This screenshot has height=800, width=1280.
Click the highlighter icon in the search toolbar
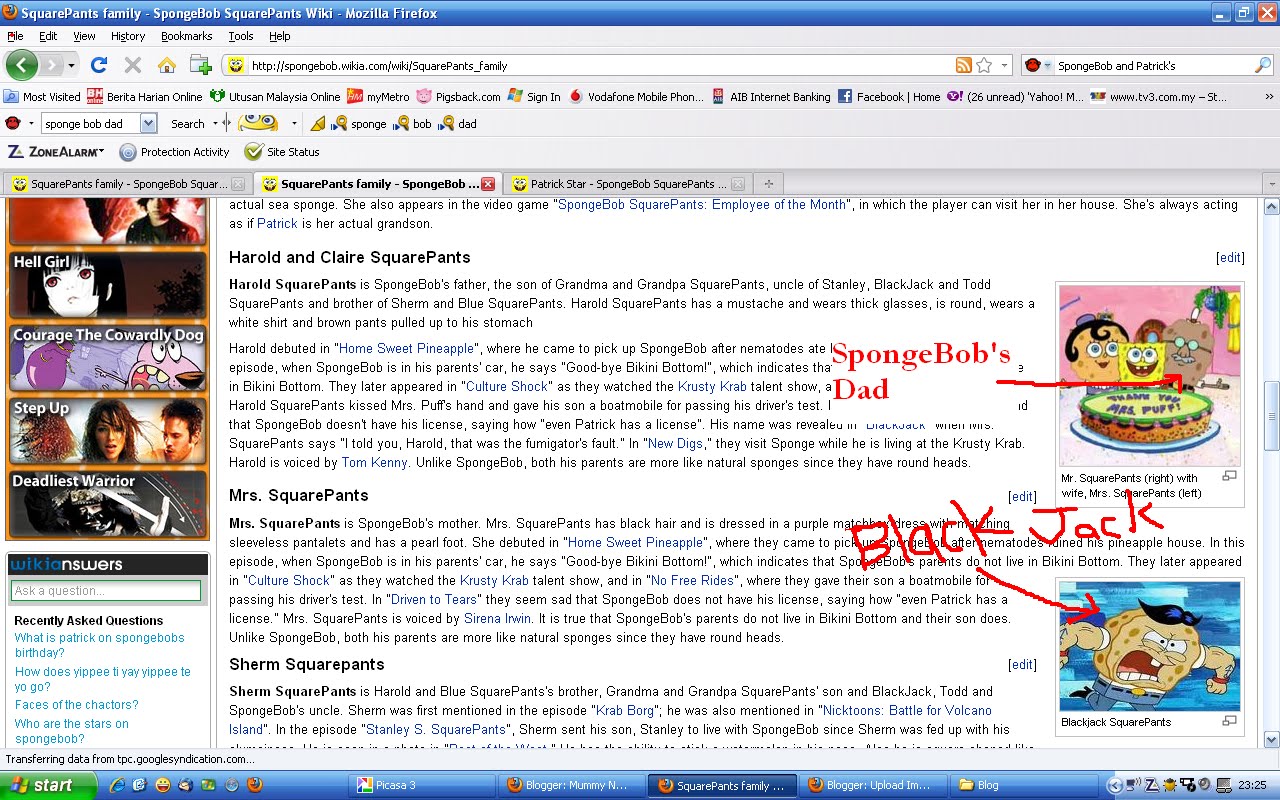click(318, 124)
